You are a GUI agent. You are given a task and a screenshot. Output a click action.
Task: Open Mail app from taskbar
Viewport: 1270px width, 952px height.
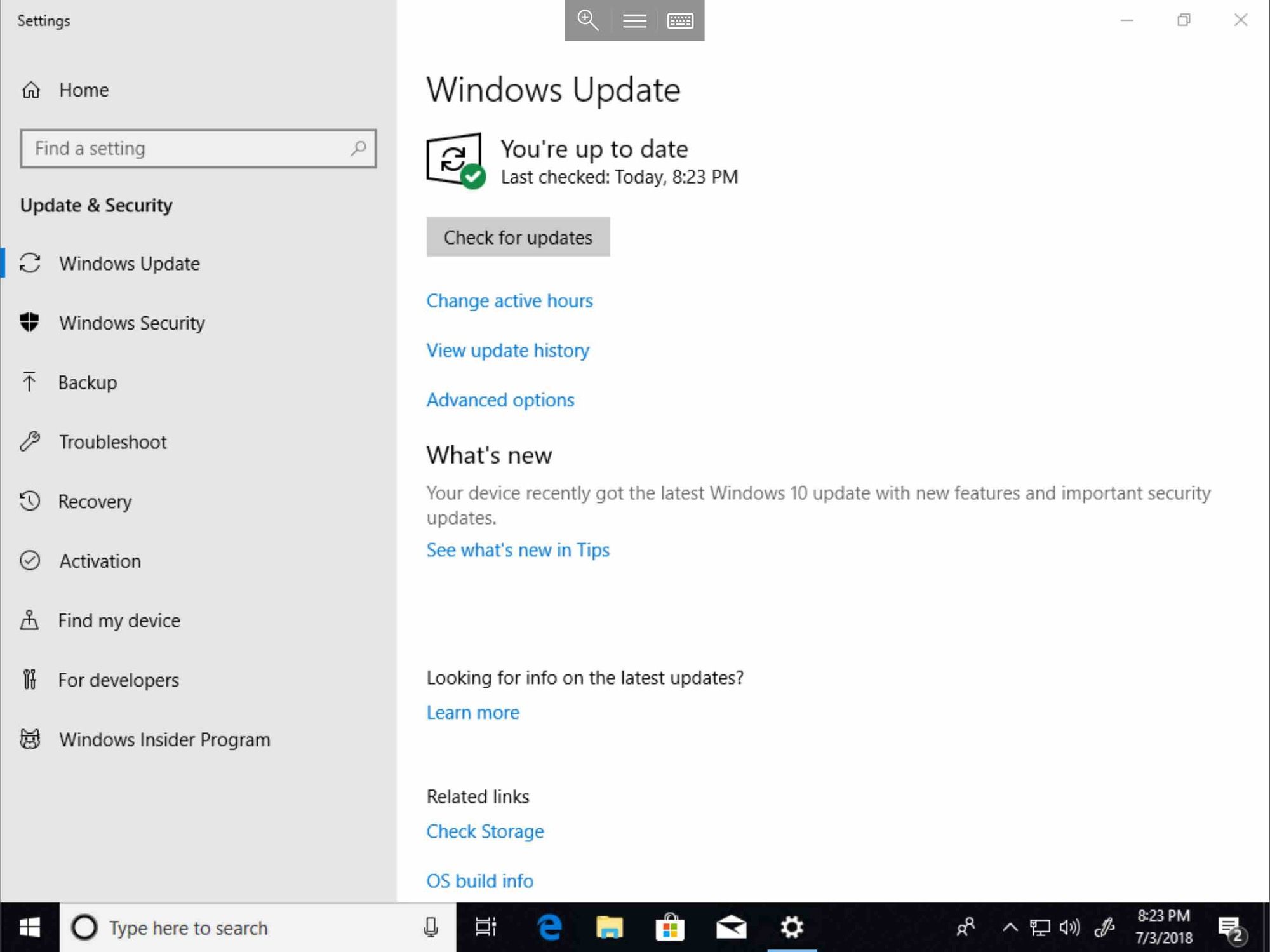coord(731,928)
